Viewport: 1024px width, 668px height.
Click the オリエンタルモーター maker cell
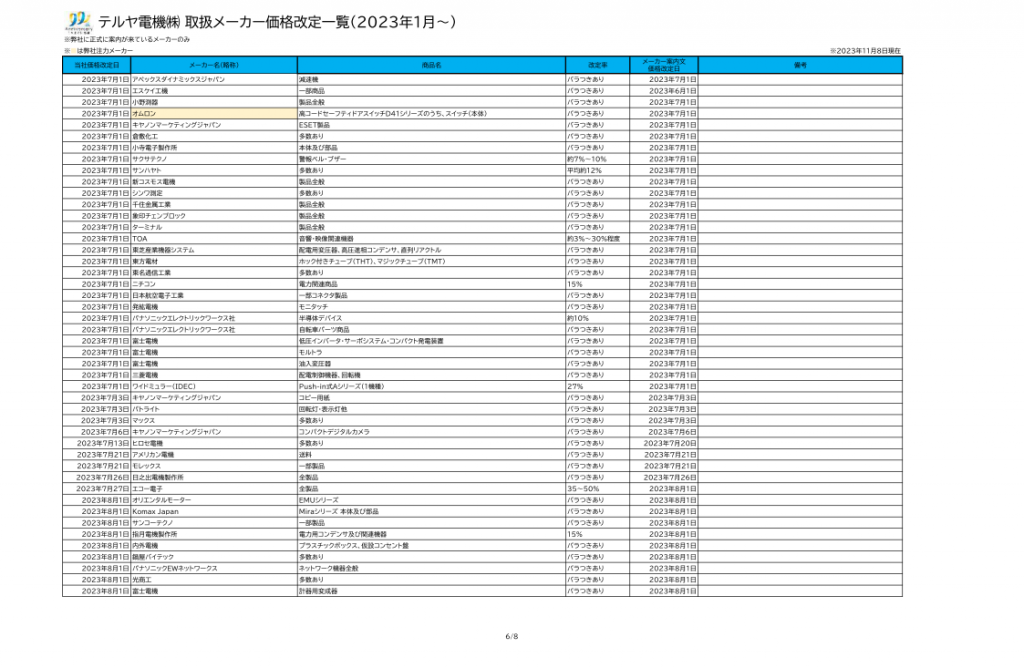pyautogui.click(x=214, y=500)
